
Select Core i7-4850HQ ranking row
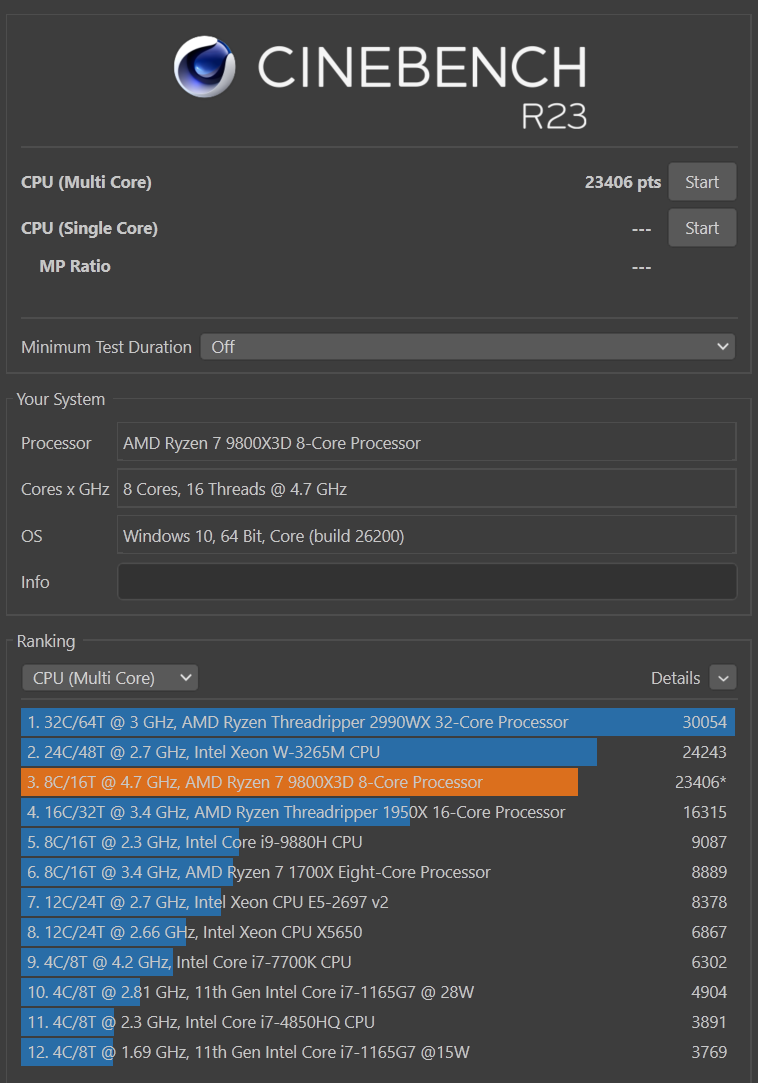click(x=377, y=1022)
